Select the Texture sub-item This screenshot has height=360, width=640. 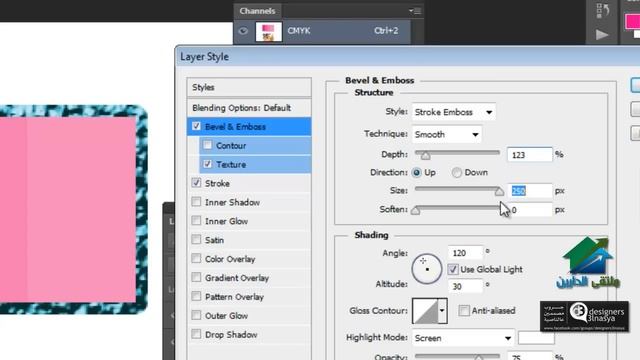point(255,164)
